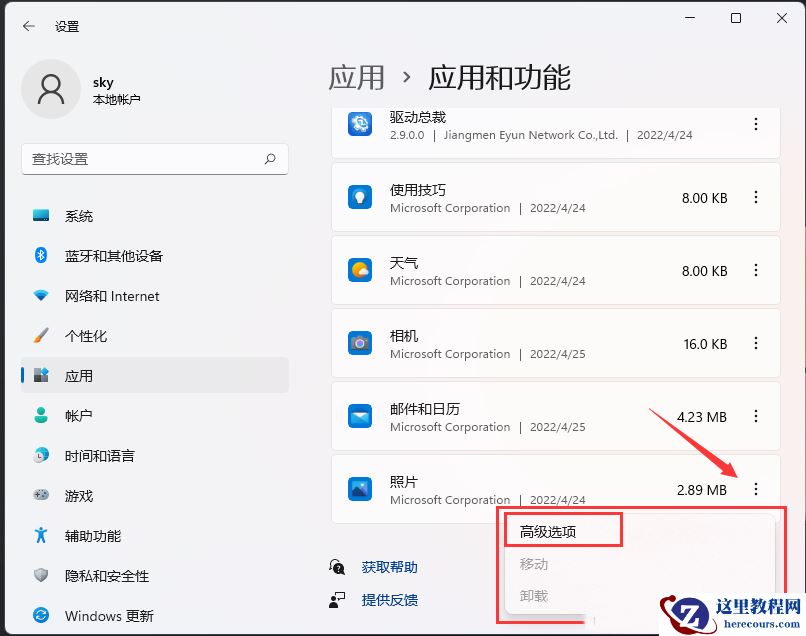Click the Windows 更新 icon in sidebar
The width and height of the screenshot is (806, 636).
pos(40,616)
